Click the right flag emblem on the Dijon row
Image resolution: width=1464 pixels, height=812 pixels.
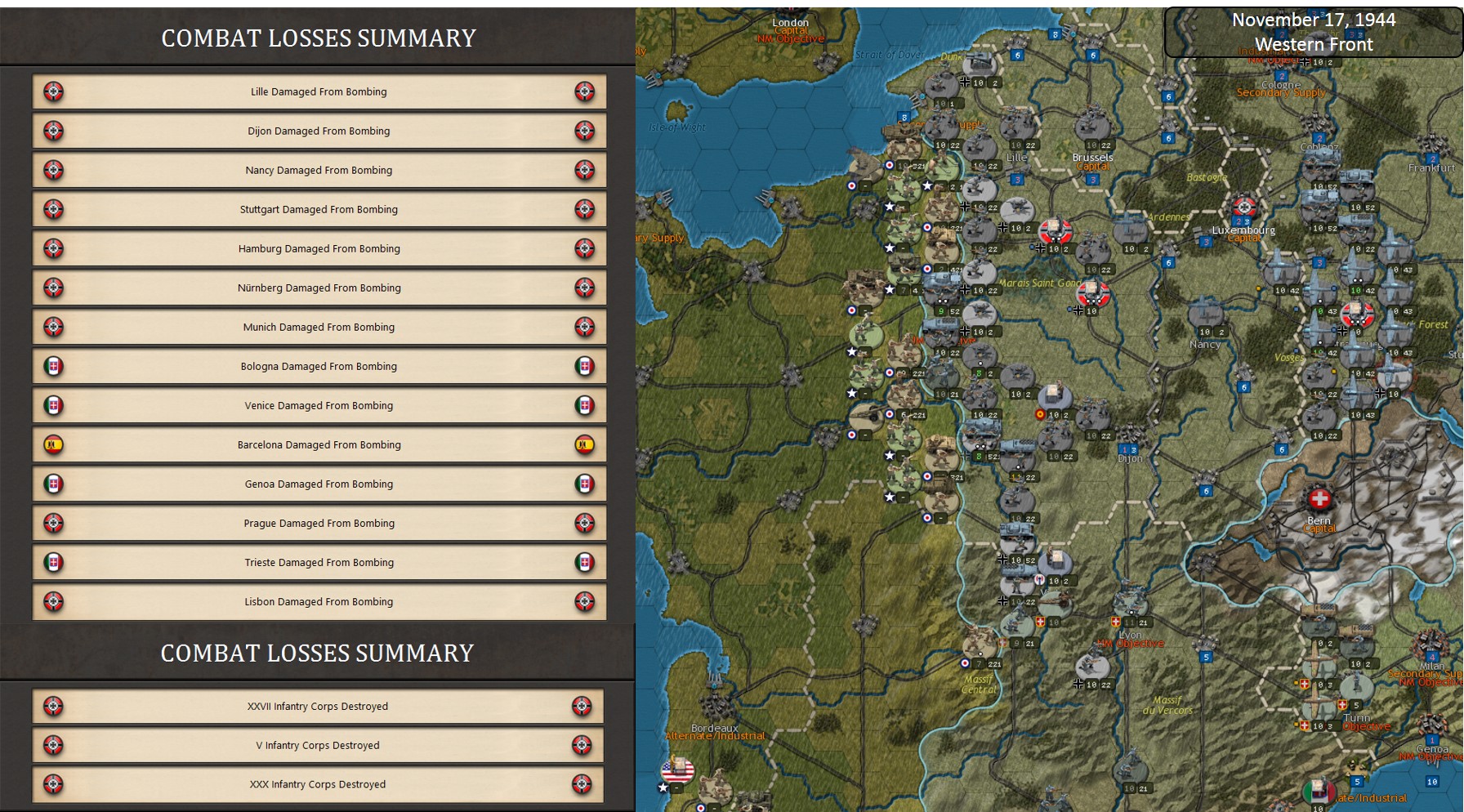point(584,131)
